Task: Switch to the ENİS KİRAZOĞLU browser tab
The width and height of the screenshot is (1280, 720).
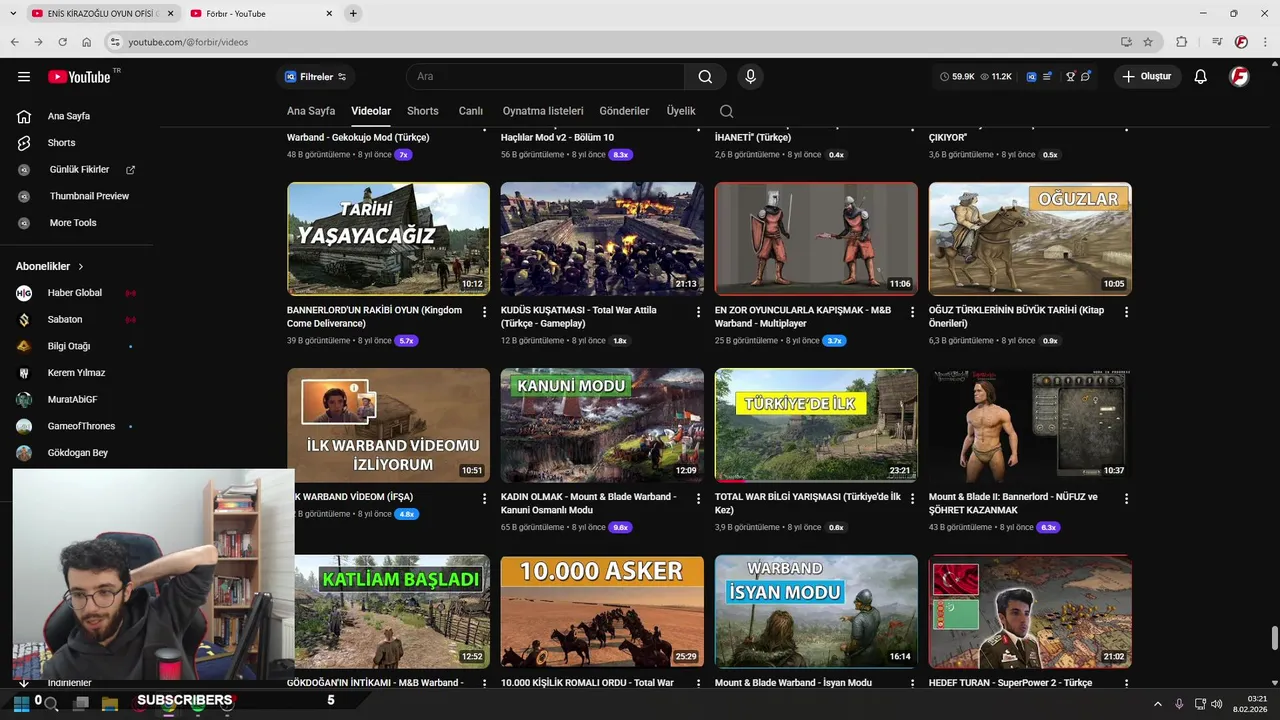Action: pyautogui.click(x=102, y=13)
